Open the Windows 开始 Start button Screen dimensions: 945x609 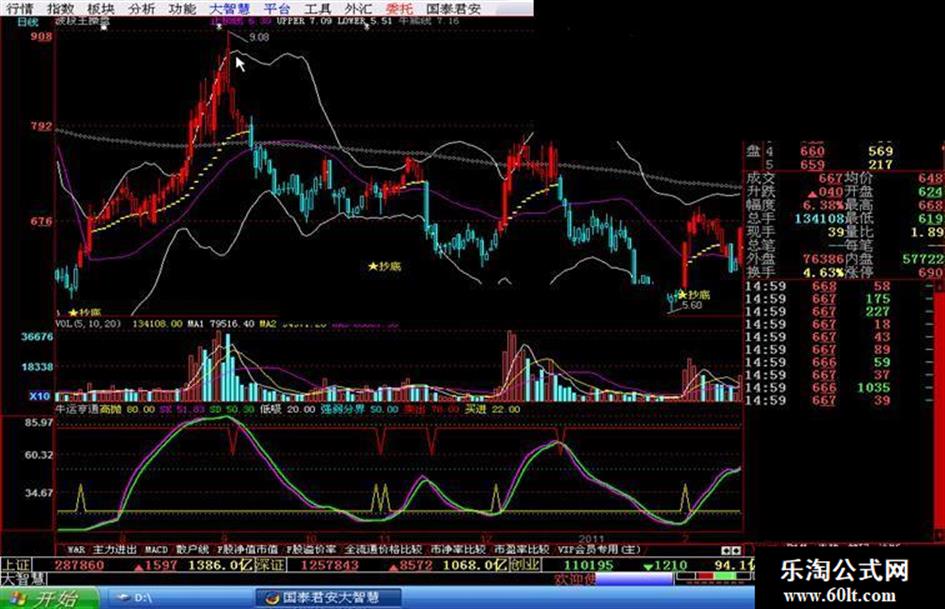(48, 598)
